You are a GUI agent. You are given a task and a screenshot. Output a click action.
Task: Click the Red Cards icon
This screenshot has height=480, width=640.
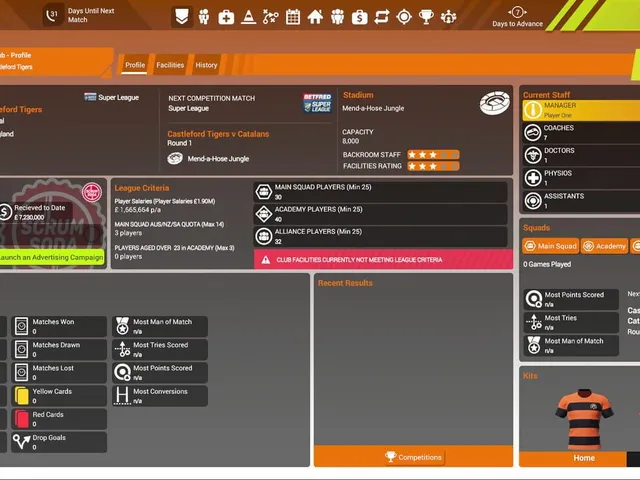point(22,419)
